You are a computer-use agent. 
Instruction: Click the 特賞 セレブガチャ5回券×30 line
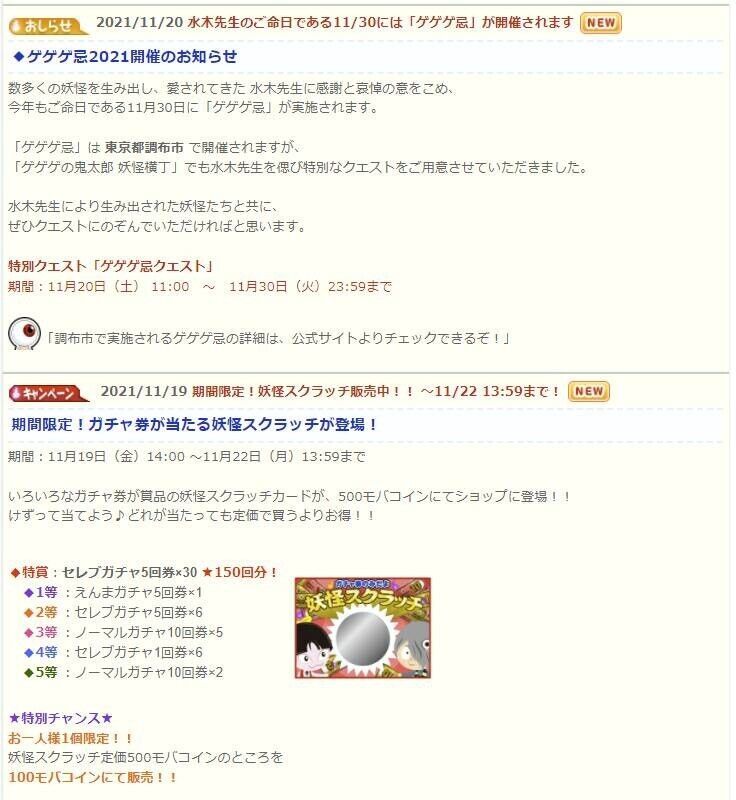[x=144, y=572]
